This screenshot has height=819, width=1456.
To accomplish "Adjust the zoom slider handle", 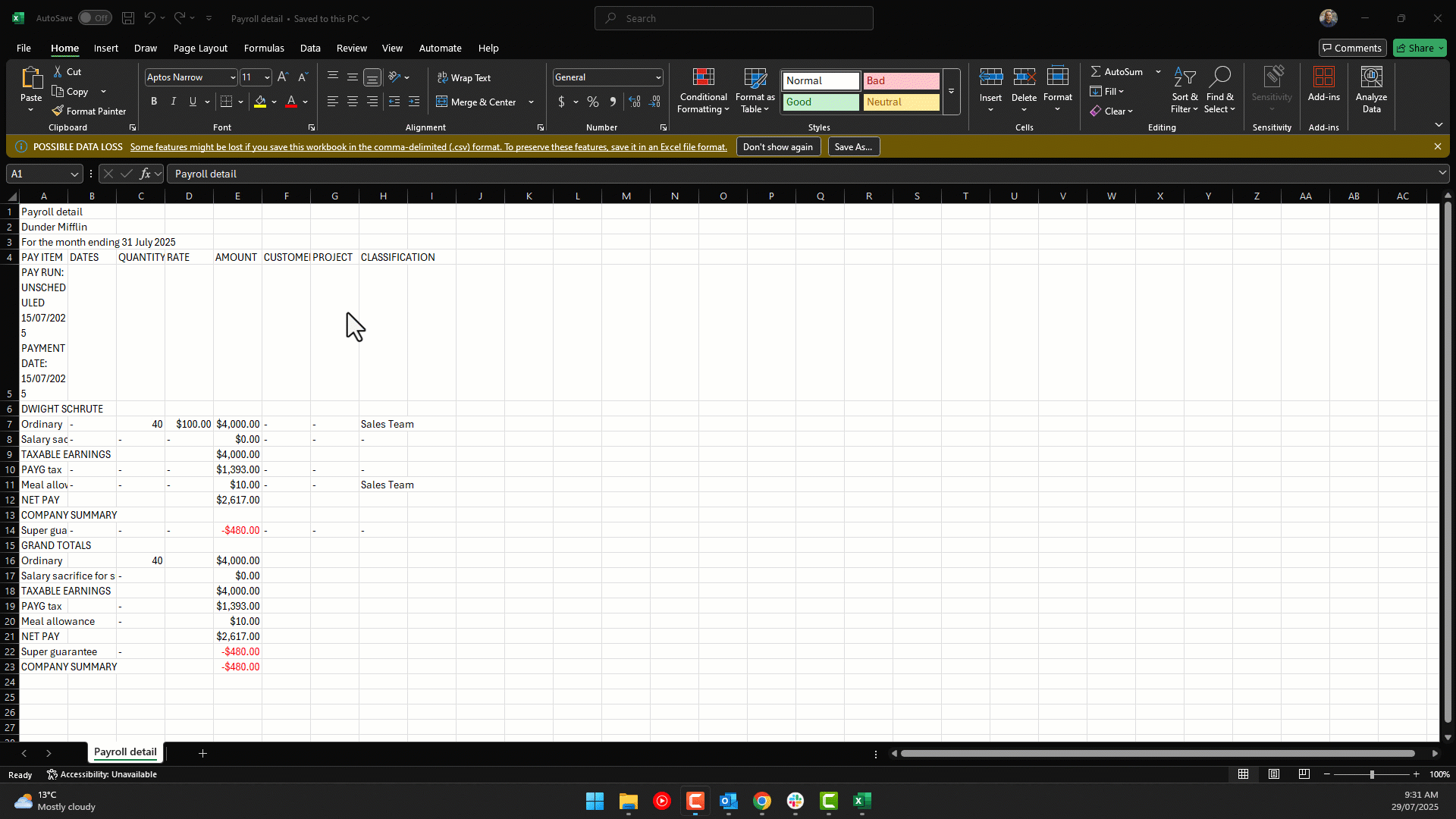I will point(1371,774).
